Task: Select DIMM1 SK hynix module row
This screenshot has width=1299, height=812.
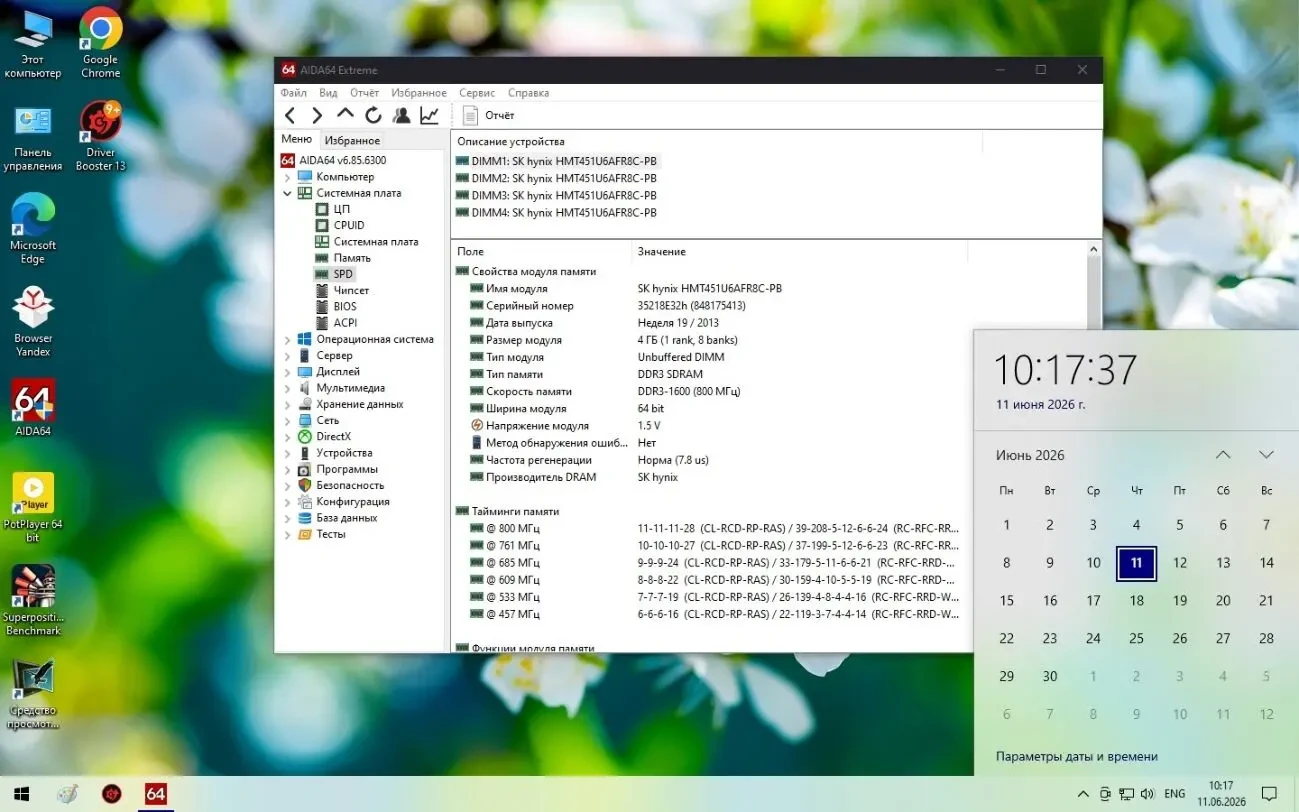Action: click(557, 161)
